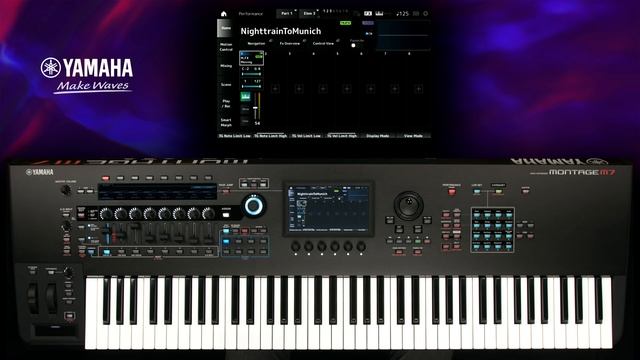Image resolution: width=640 pixels, height=360 pixels.
Task: Tap TG Note Limit High label
Action: coord(271,136)
